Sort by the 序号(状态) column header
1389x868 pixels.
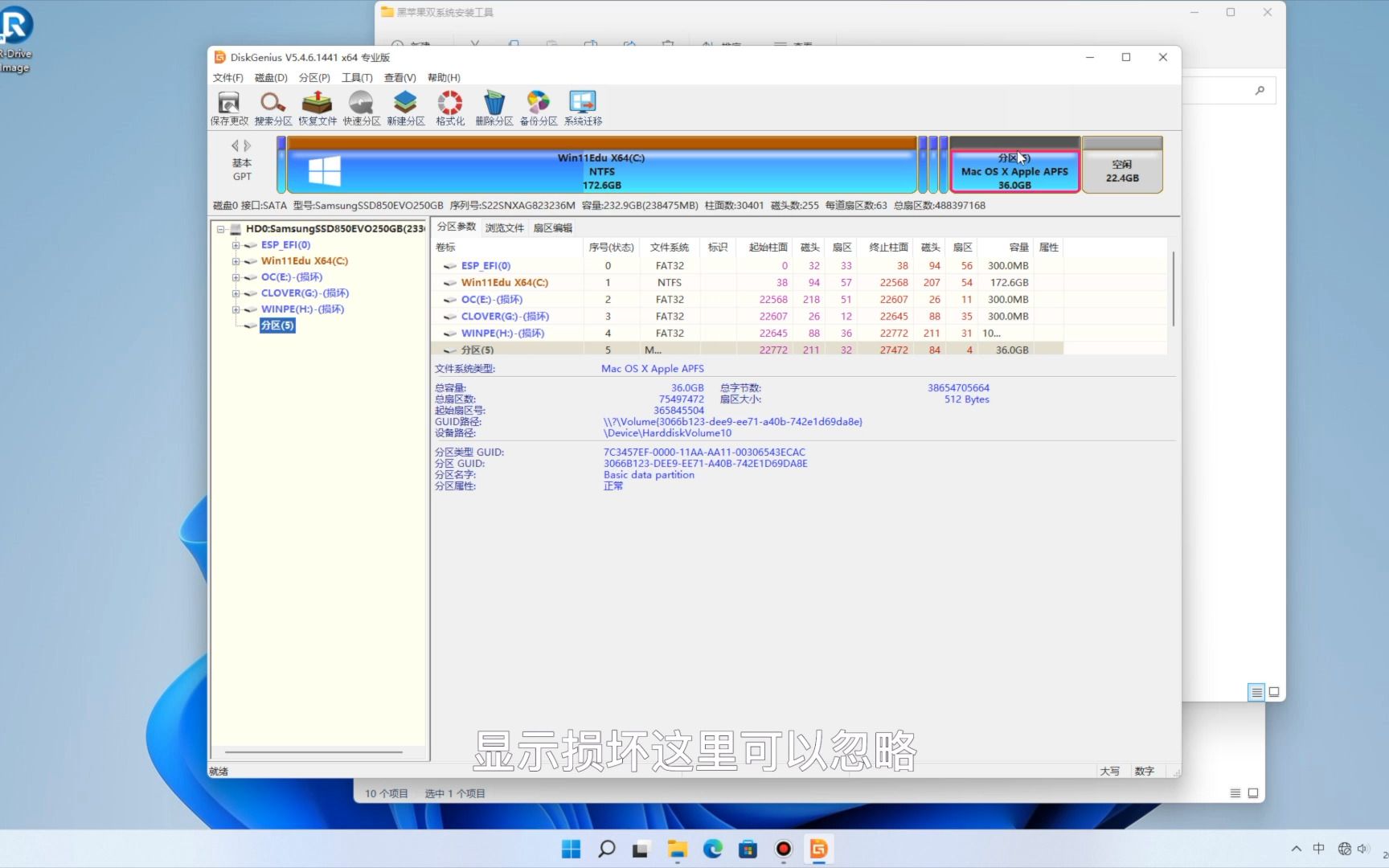click(612, 248)
